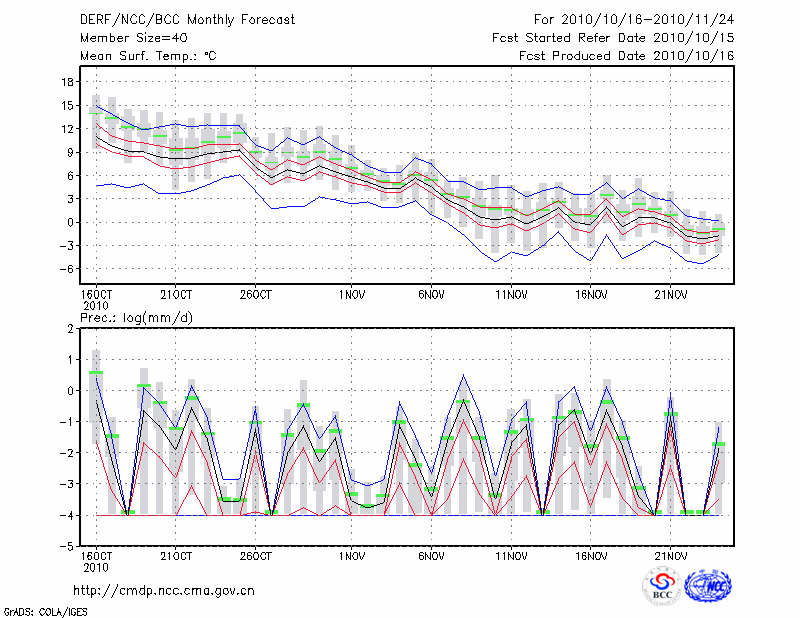Screen dimensions: 800x618
Task: Click the BCC logo
Action: coord(661,587)
